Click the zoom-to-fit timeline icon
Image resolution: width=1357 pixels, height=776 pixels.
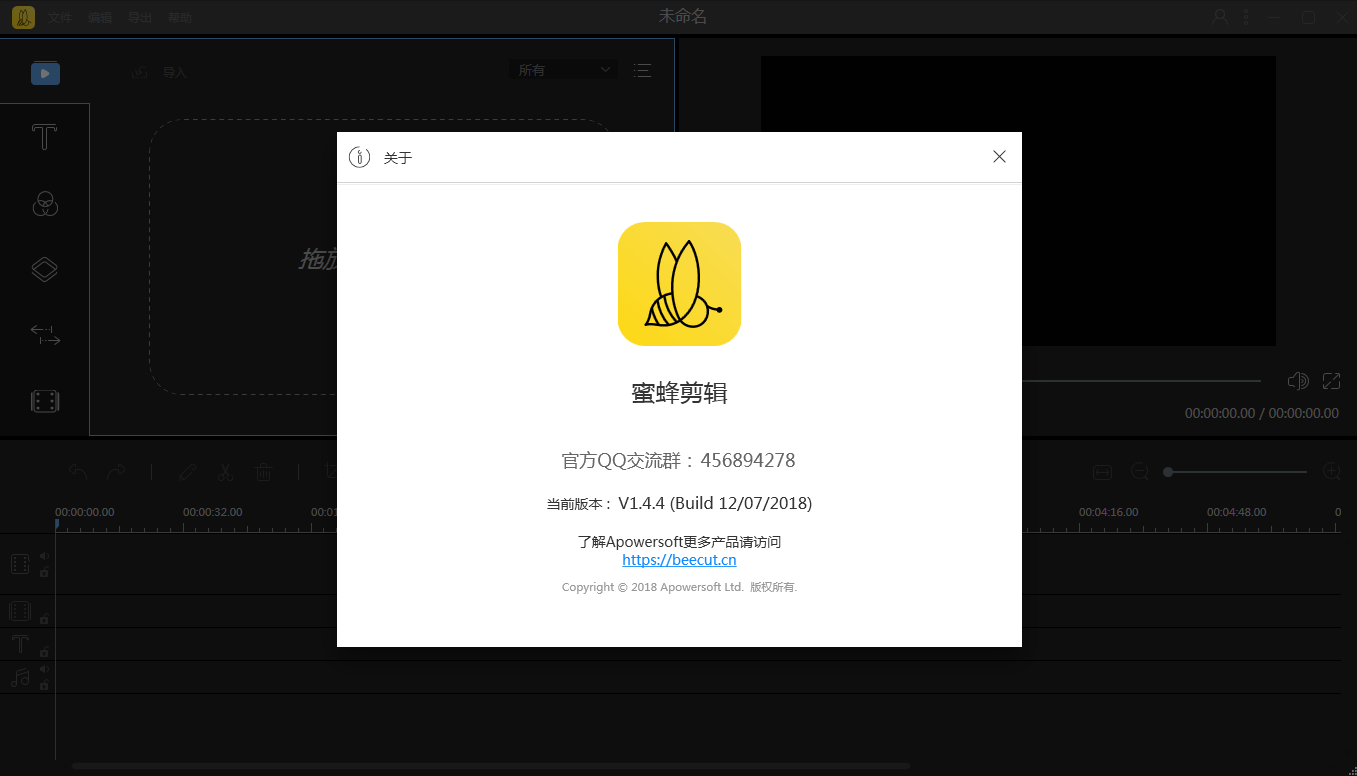point(1102,472)
